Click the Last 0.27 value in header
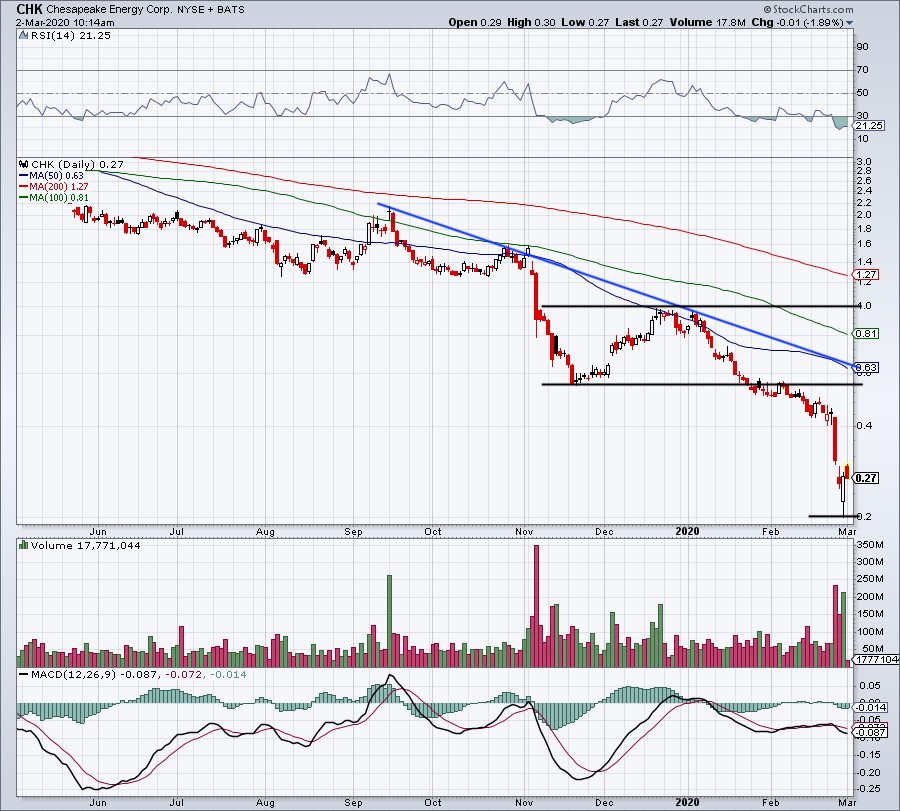 coord(639,22)
